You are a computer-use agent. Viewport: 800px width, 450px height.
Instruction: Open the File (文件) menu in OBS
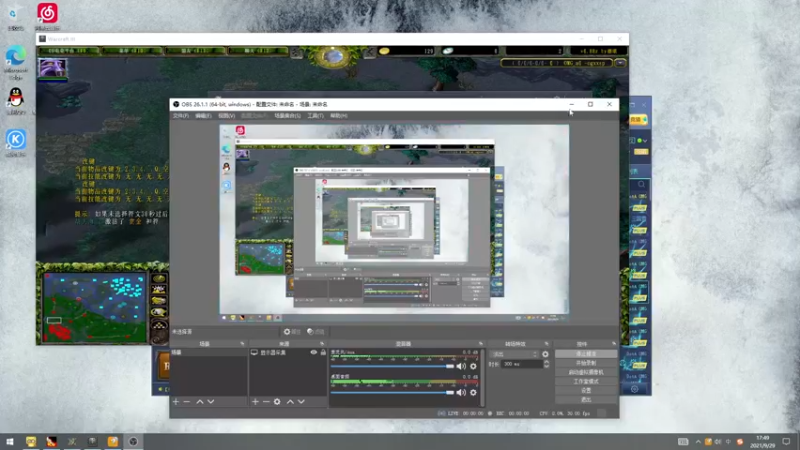pos(181,116)
